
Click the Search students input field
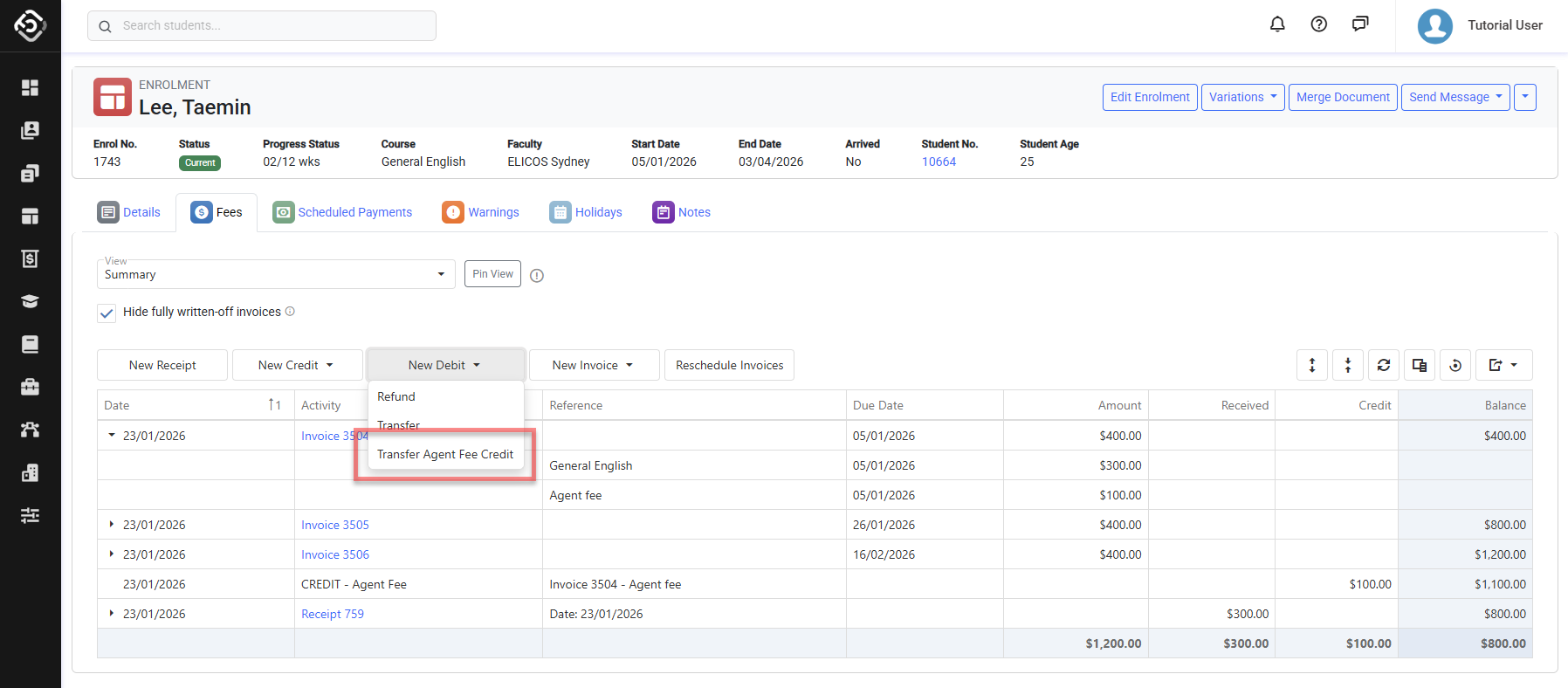(x=262, y=25)
